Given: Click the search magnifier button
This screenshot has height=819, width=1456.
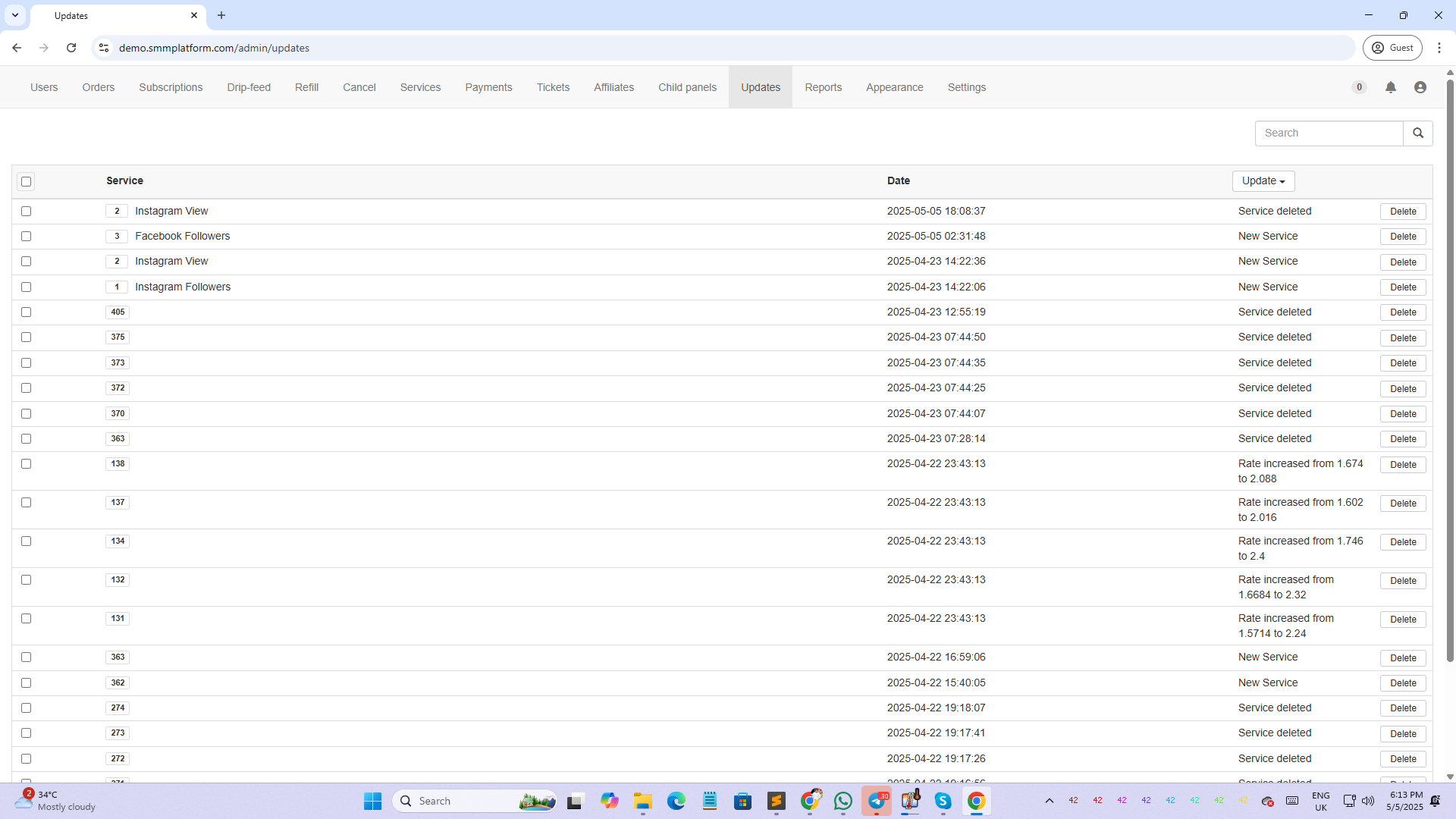Looking at the screenshot, I should pyautogui.click(x=1417, y=133).
